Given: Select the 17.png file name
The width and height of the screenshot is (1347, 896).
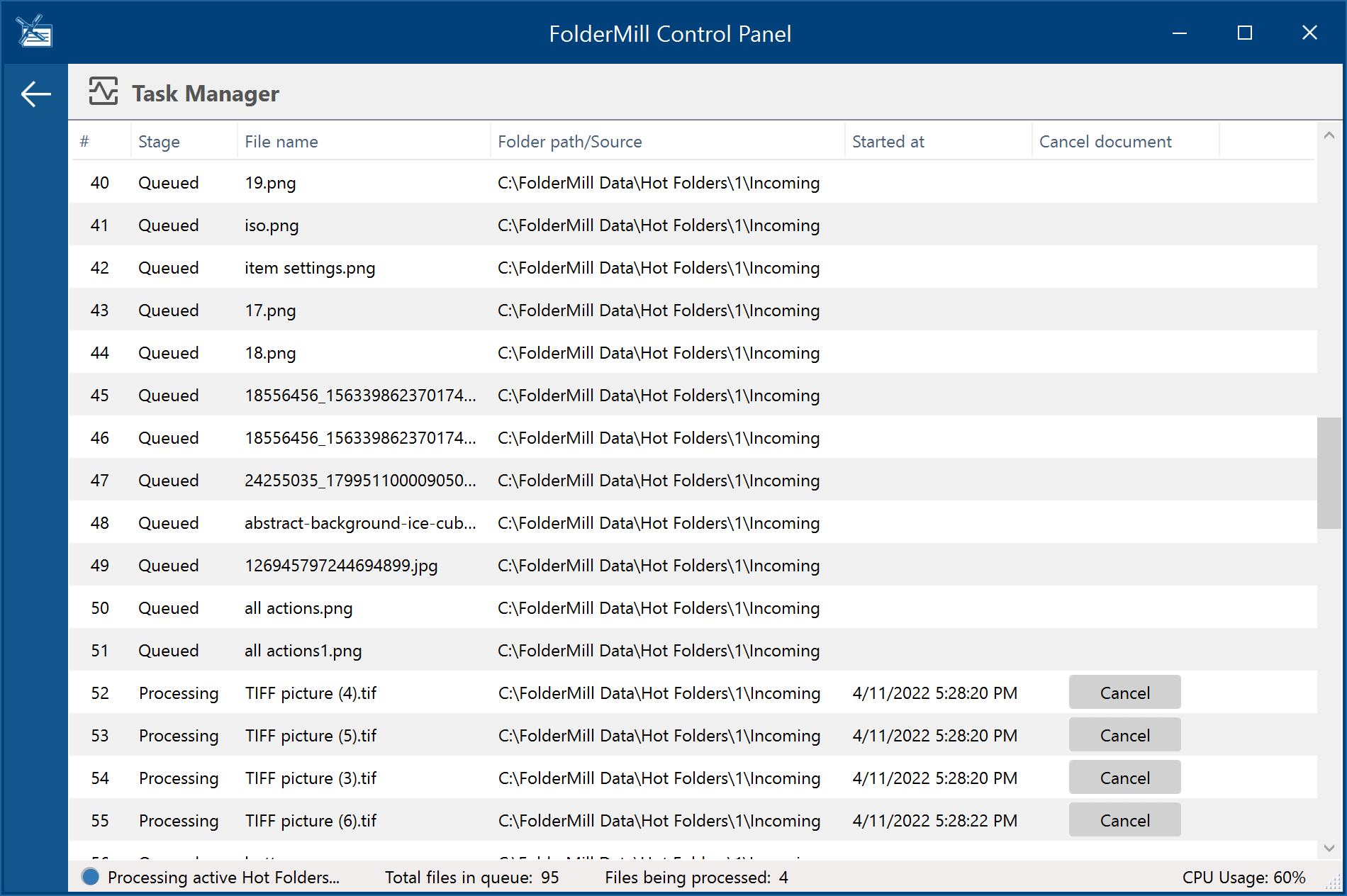Looking at the screenshot, I should tap(270, 310).
